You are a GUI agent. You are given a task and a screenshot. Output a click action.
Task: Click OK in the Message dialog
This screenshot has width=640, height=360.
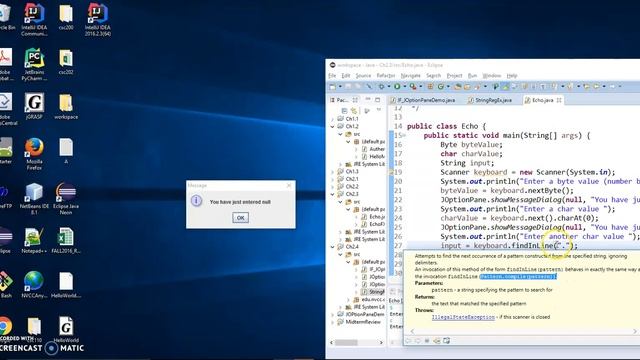pyautogui.click(x=240, y=218)
